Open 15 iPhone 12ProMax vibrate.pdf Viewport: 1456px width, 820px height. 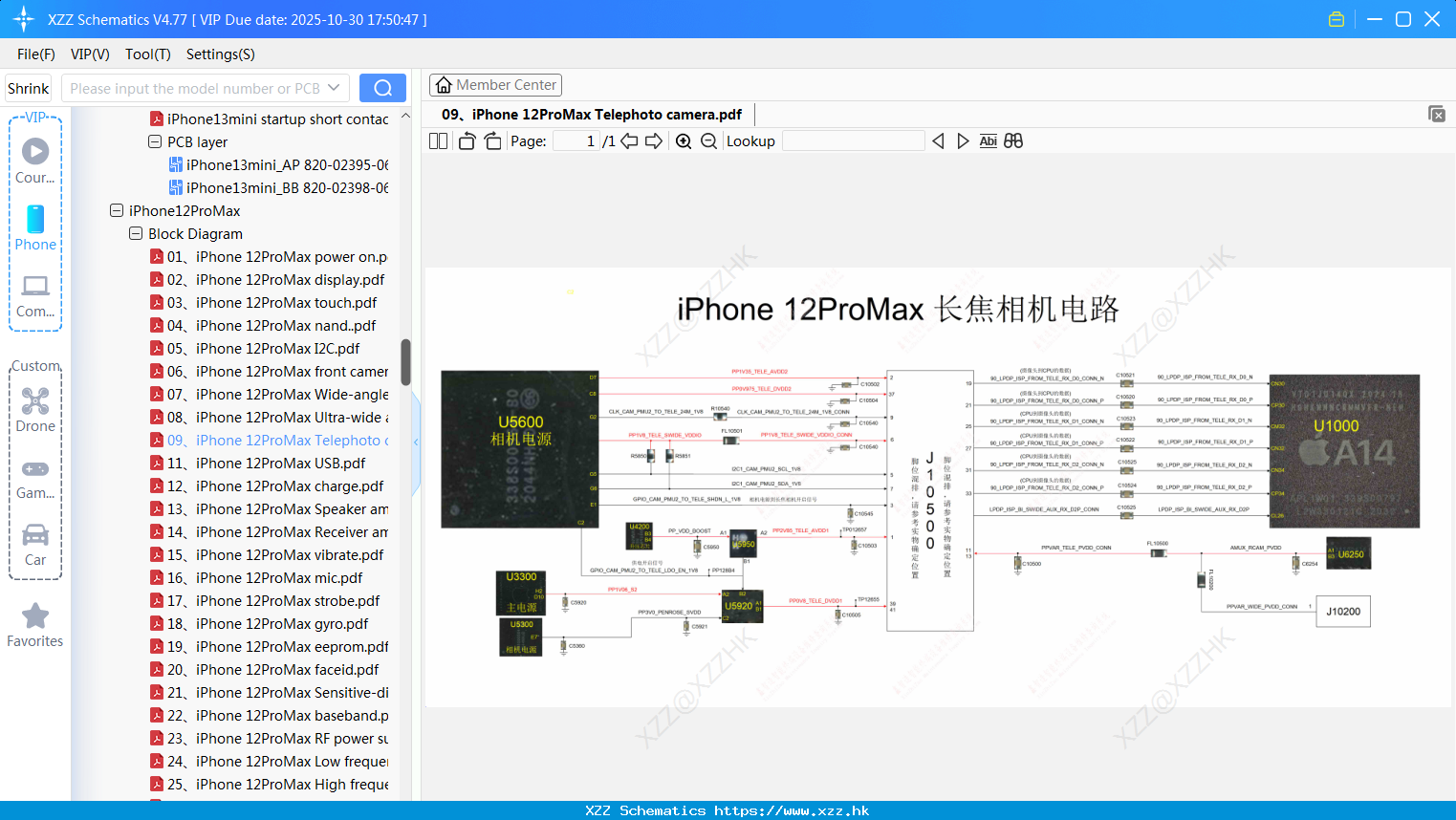(x=267, y=554)
